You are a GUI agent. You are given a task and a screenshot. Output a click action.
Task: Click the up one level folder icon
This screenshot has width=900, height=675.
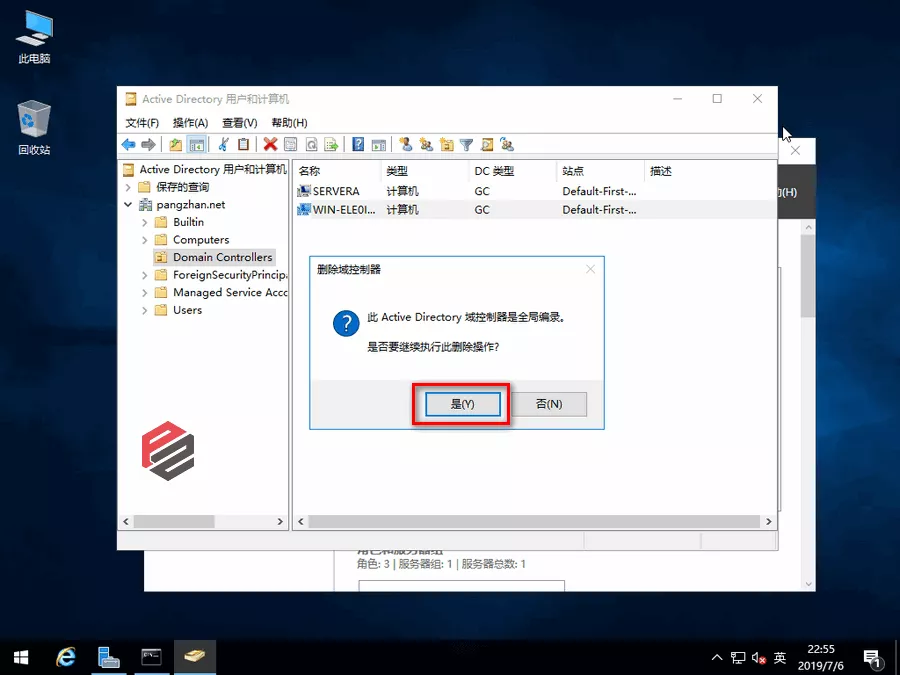(176, 145)
